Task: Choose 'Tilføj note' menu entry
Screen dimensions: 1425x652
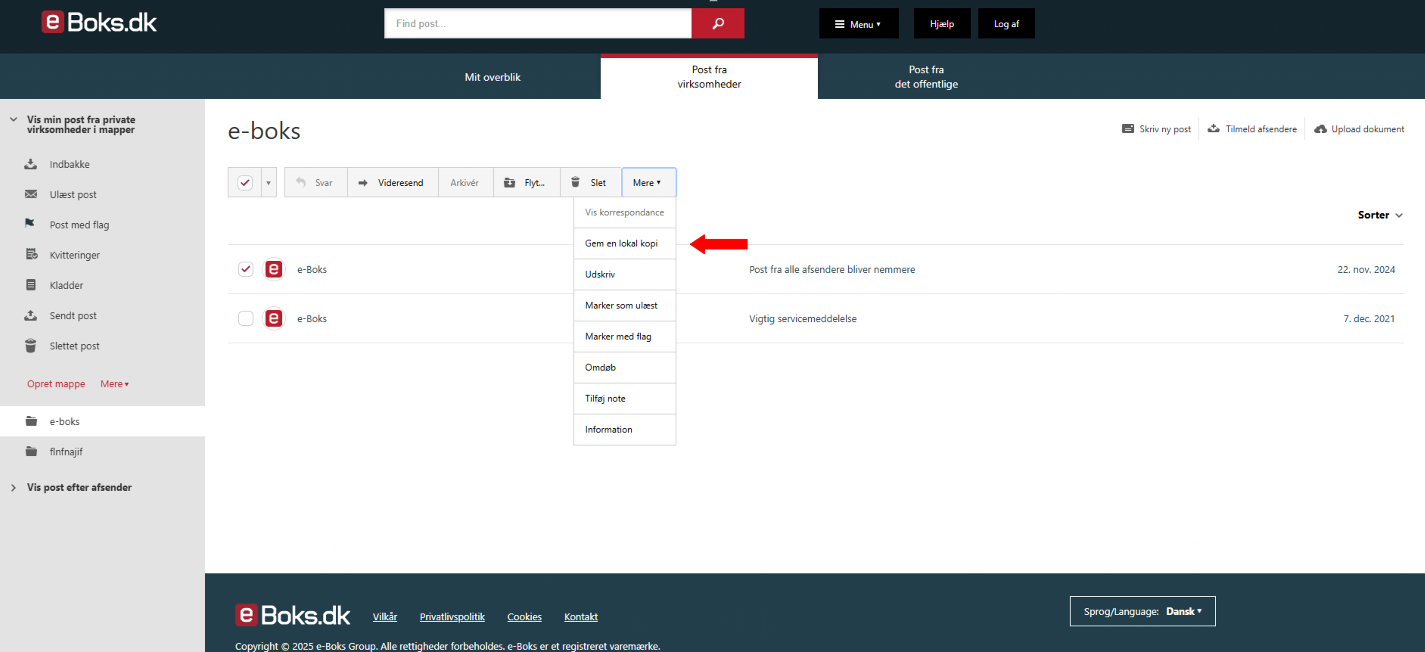Action: tap(625, 398)
